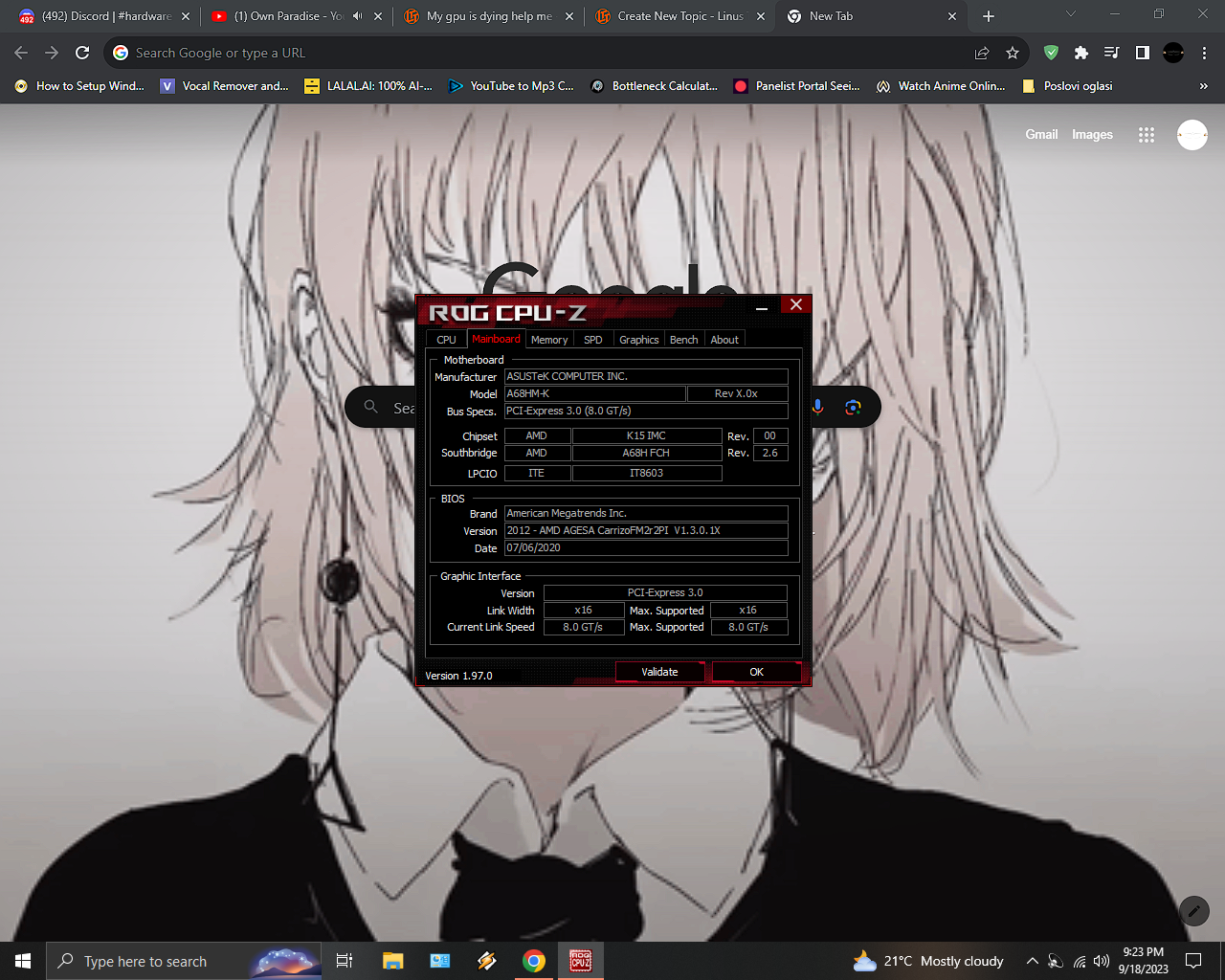This screenshot has height=980, width=1225.
Task: Open the Create New Topic Linus tab
Action: (x=679, y=16)
